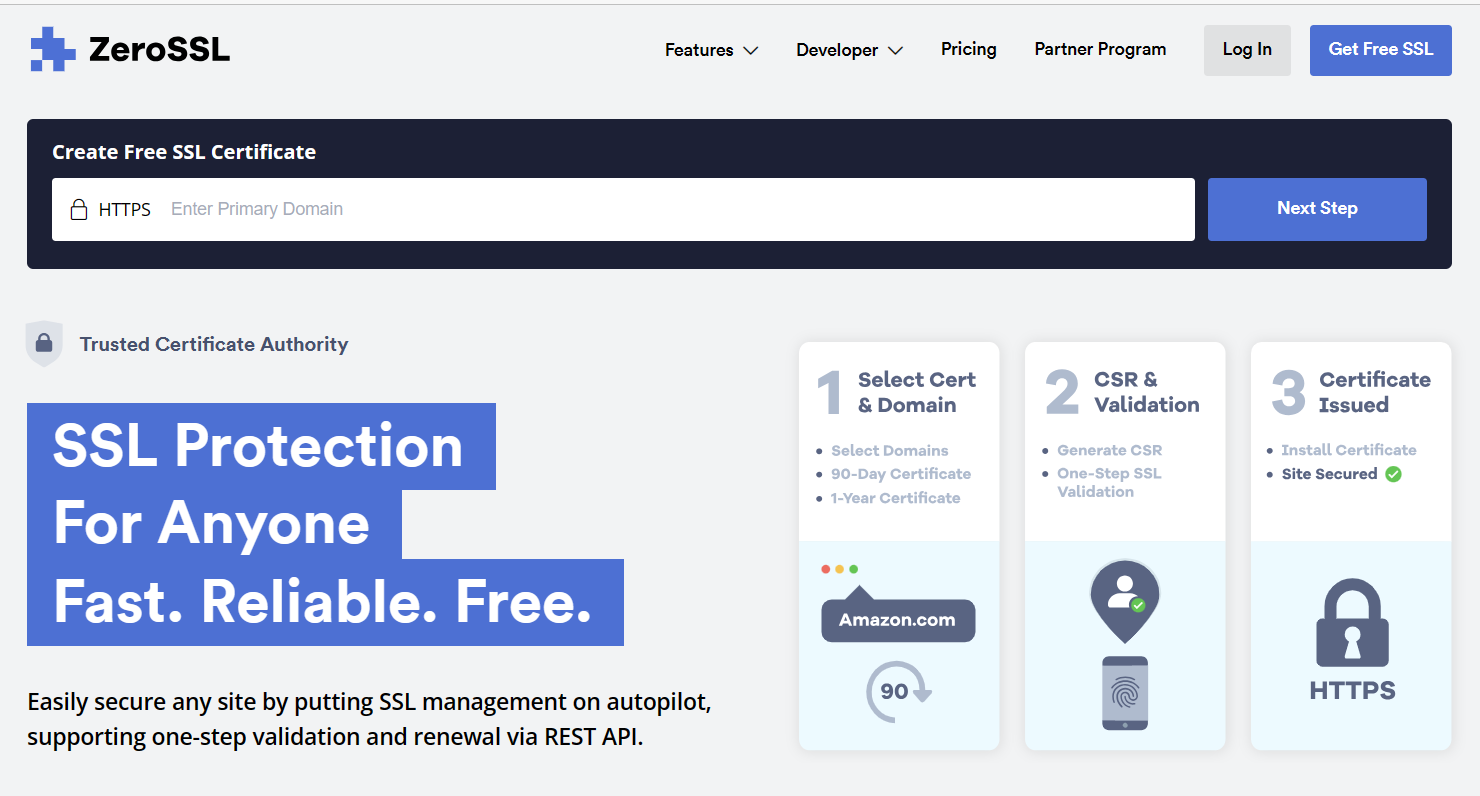
Task: Open the Partner Program page
Action: pos(1100,49)
